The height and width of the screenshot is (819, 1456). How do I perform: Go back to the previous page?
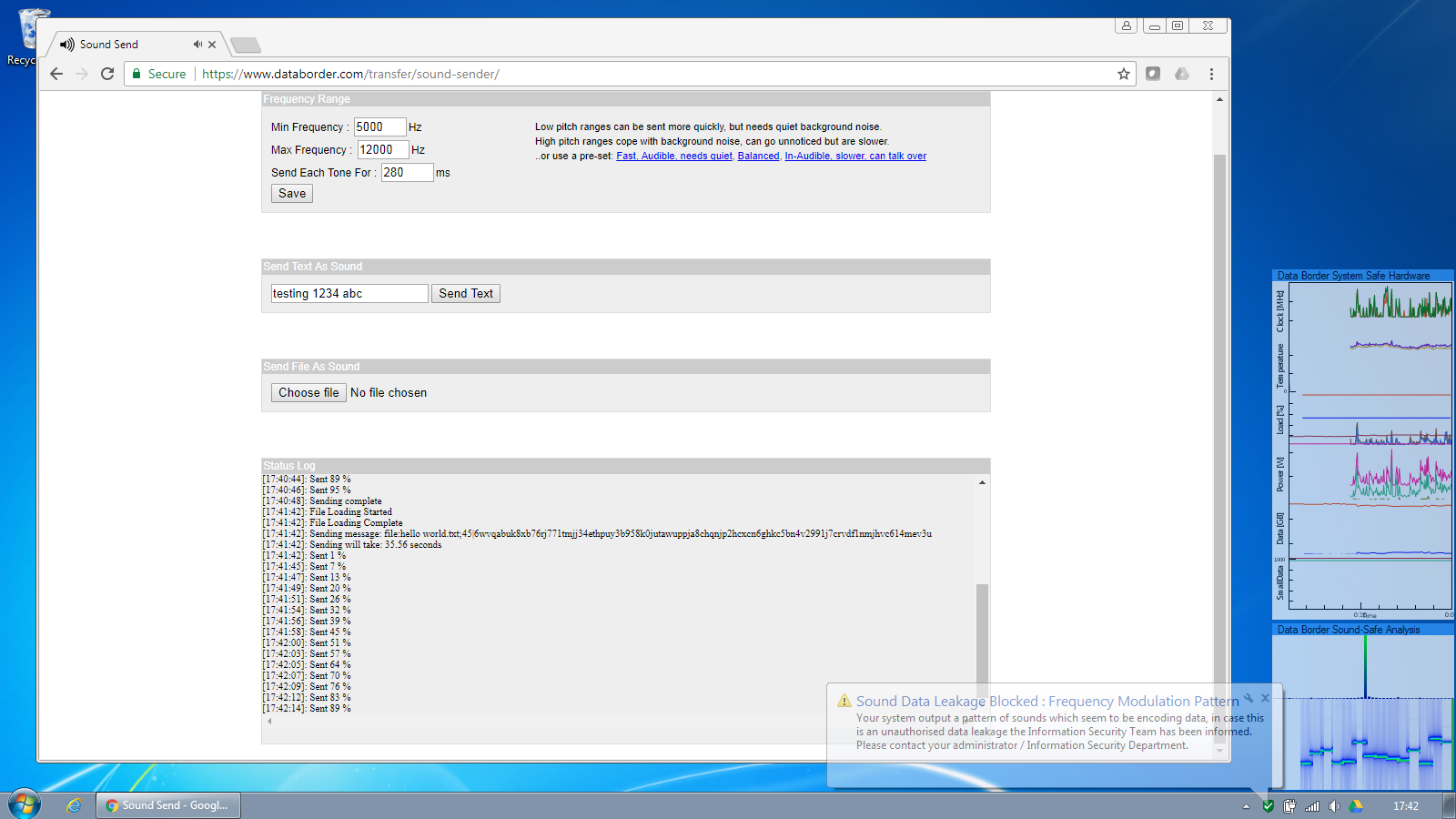click(56, 74)
